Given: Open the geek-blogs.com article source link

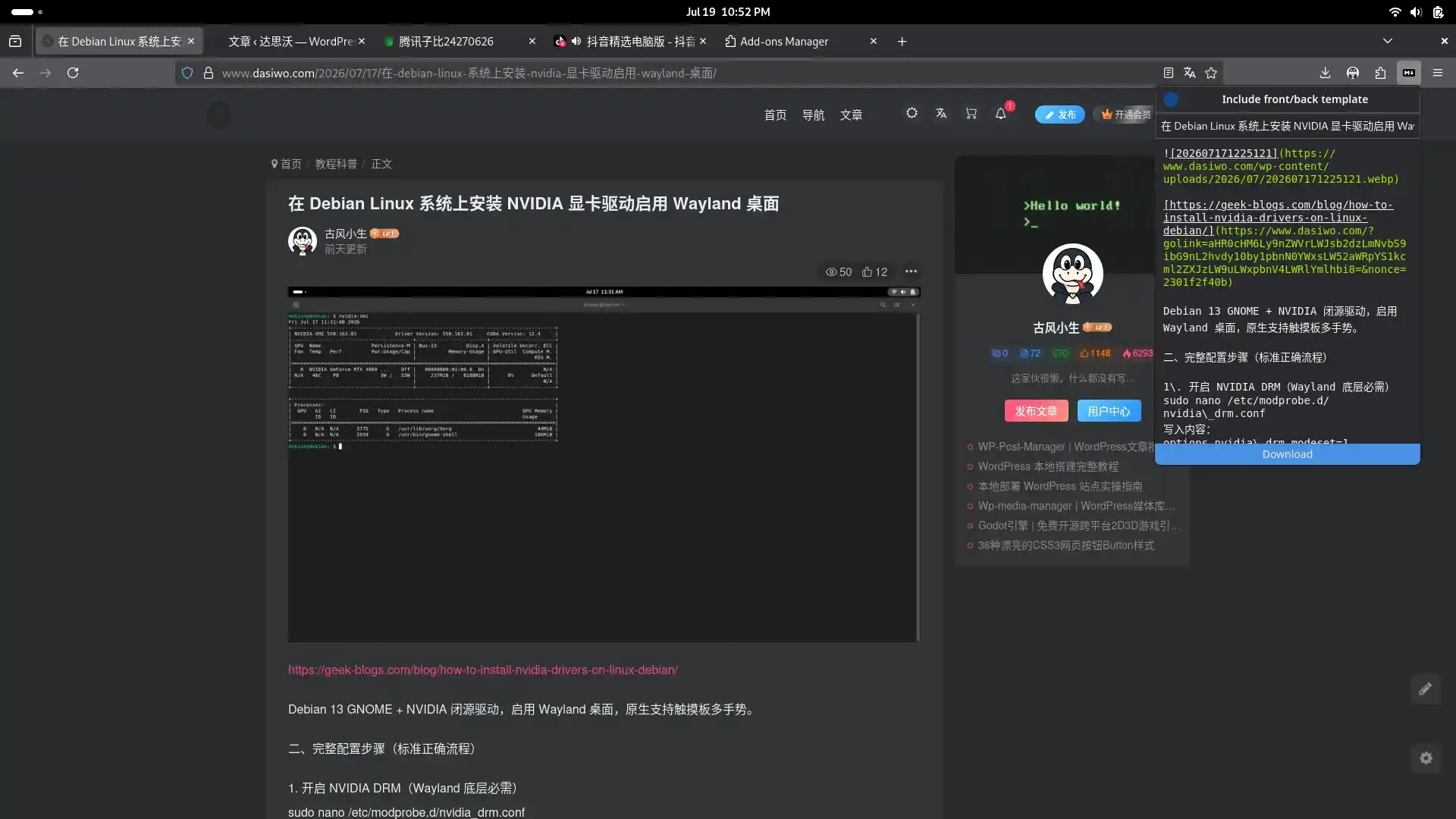Looking at the screenshot, I should click(482, 670).
